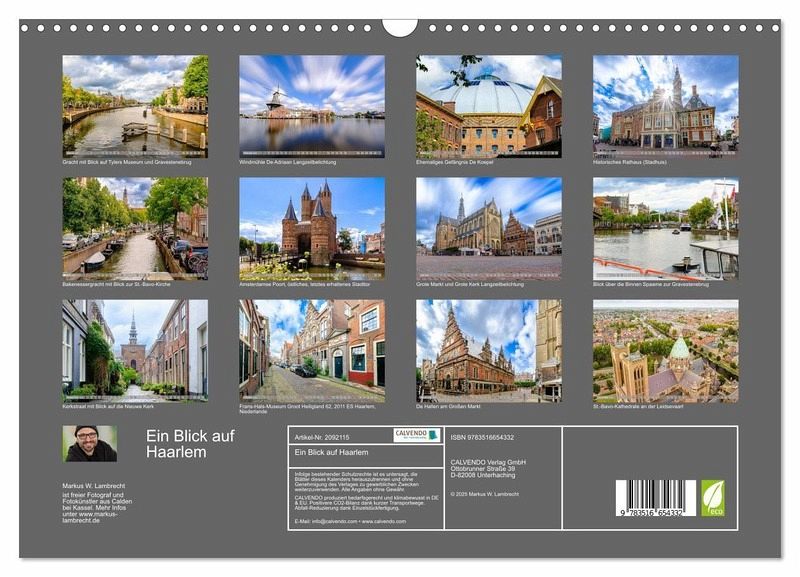
Task: Open the De Koepel prison dome photo
Action: tap(489, 107)
